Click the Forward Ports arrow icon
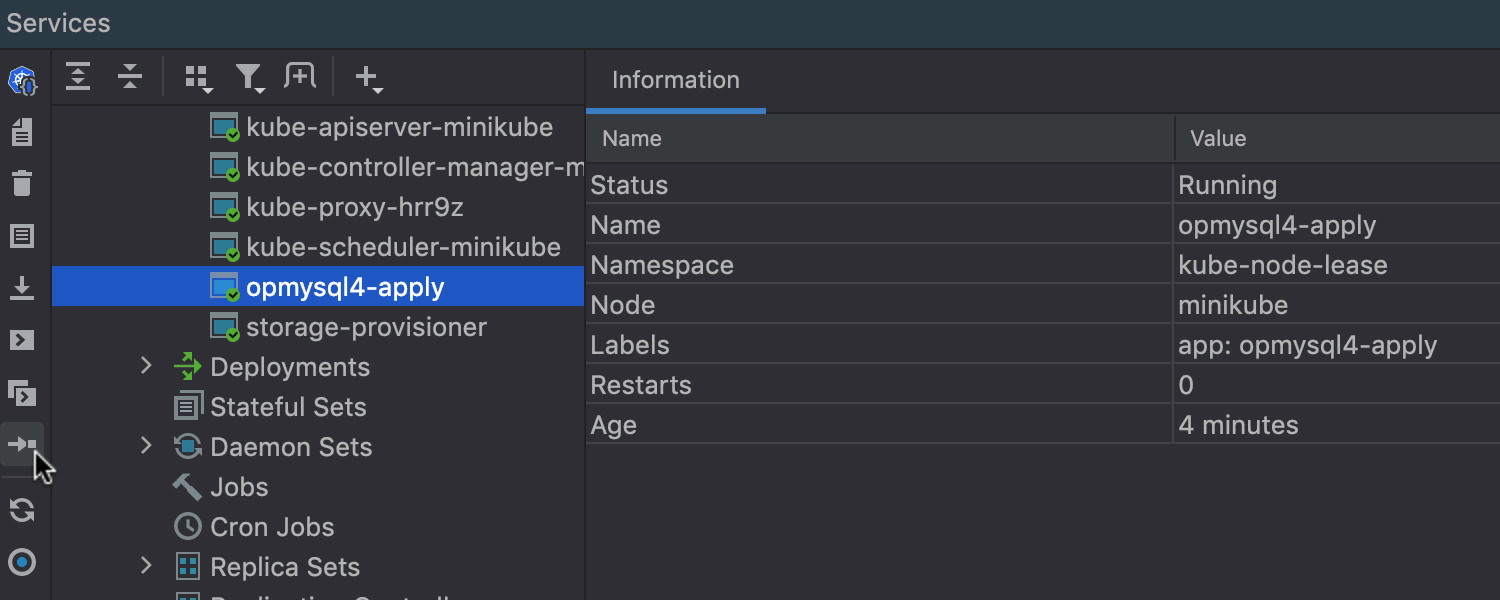The width and height of the screenshot is (1500, 600). point(22,444)
